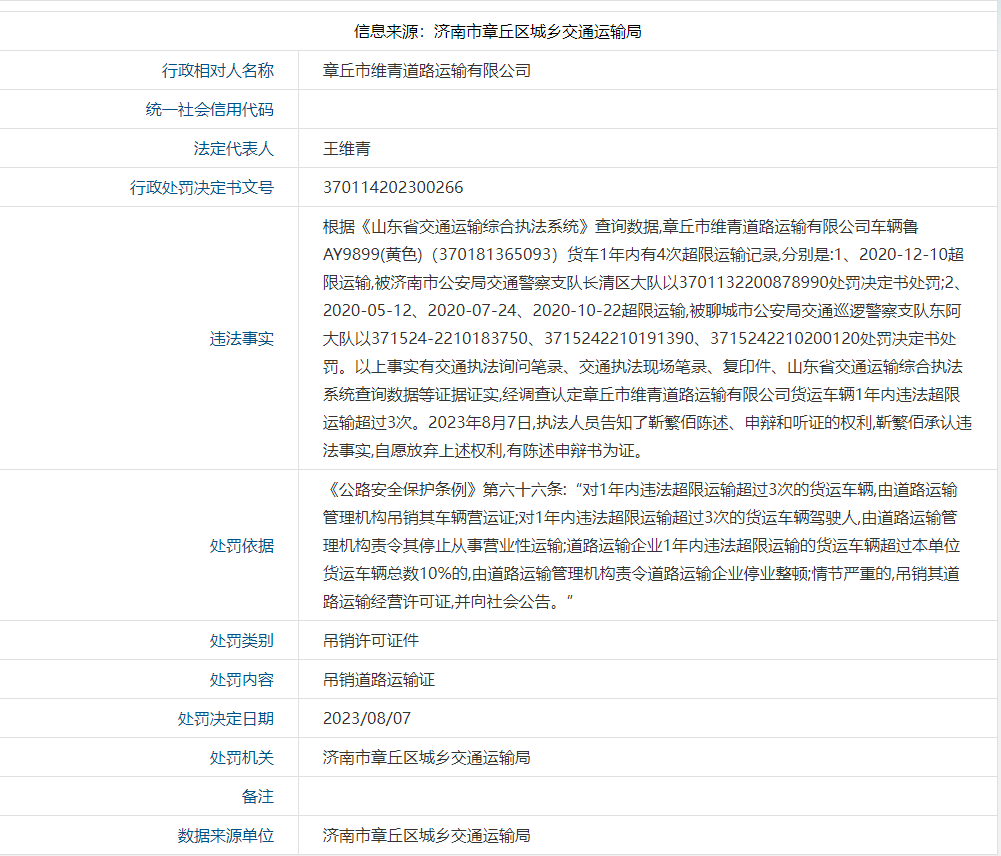This screenshot has height=856, width=1001.
Task: Click the paragraph starting '《公路安全保护条例》第六十六条'
Action: (642, 545)
